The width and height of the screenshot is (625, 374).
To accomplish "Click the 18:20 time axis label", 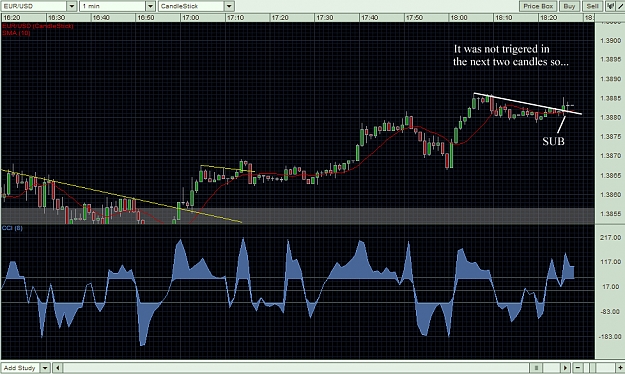I will point(548,18).
